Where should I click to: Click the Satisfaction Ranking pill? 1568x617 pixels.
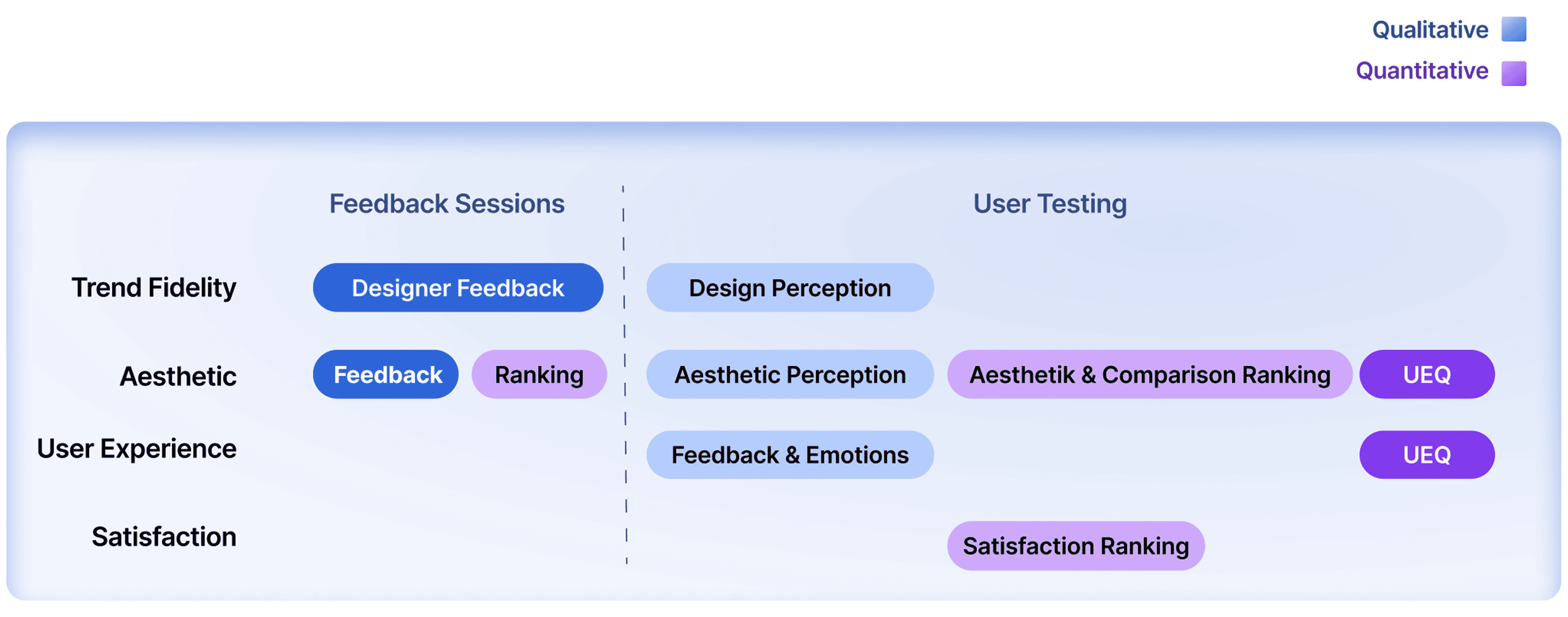pyautogui.click(x=1075, y=545)
